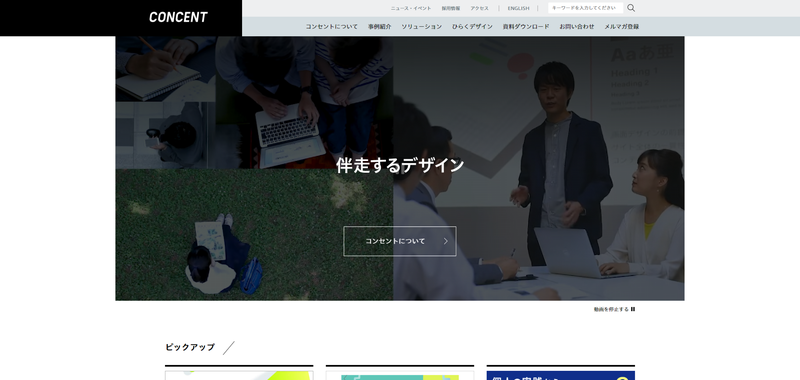This screenshot has width=800, height=380.
Task: Open the メルマガ登録 menu item
Action: click(x=621, y=27)
